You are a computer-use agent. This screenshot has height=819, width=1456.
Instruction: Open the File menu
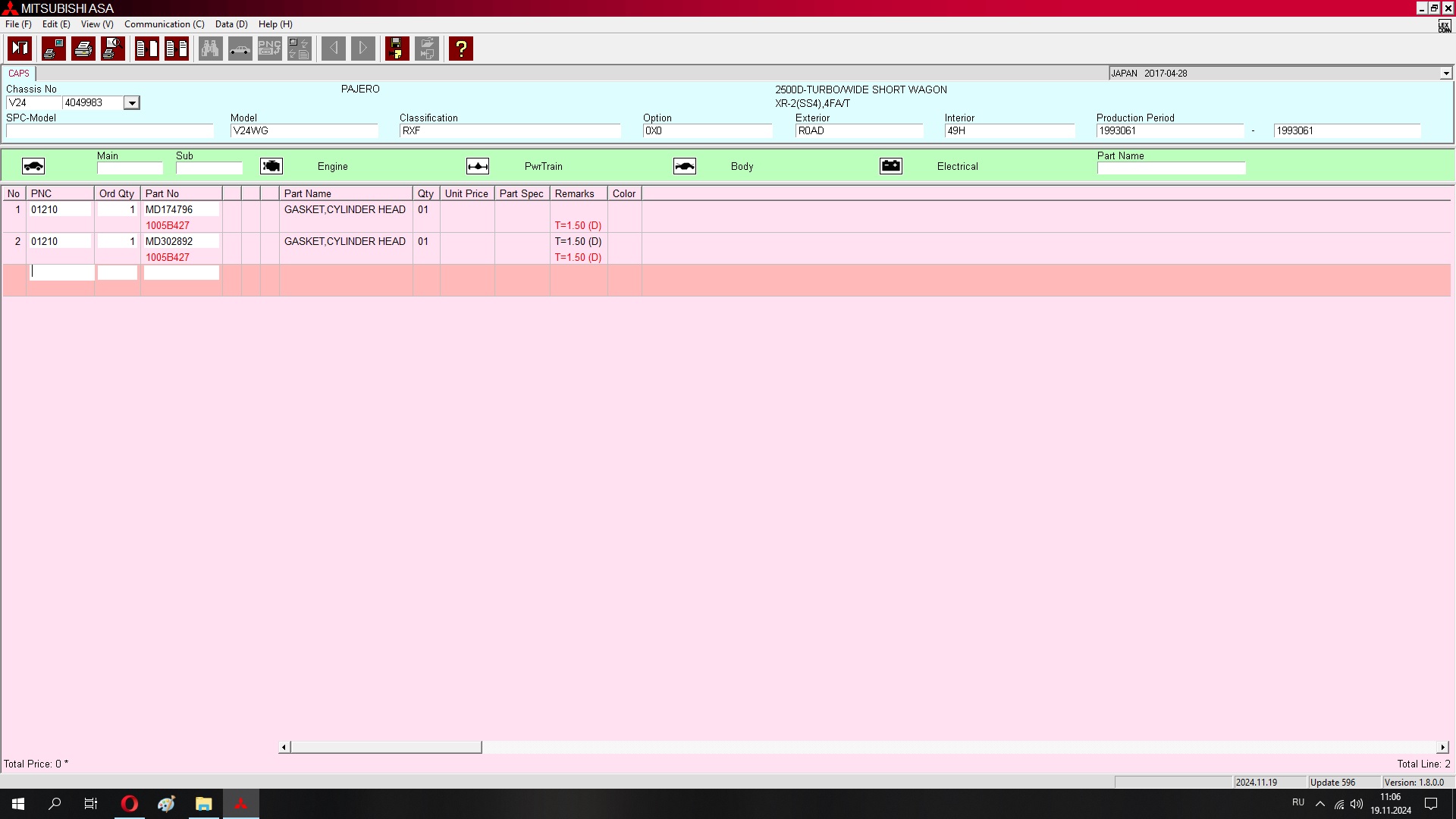click(18, 24)
